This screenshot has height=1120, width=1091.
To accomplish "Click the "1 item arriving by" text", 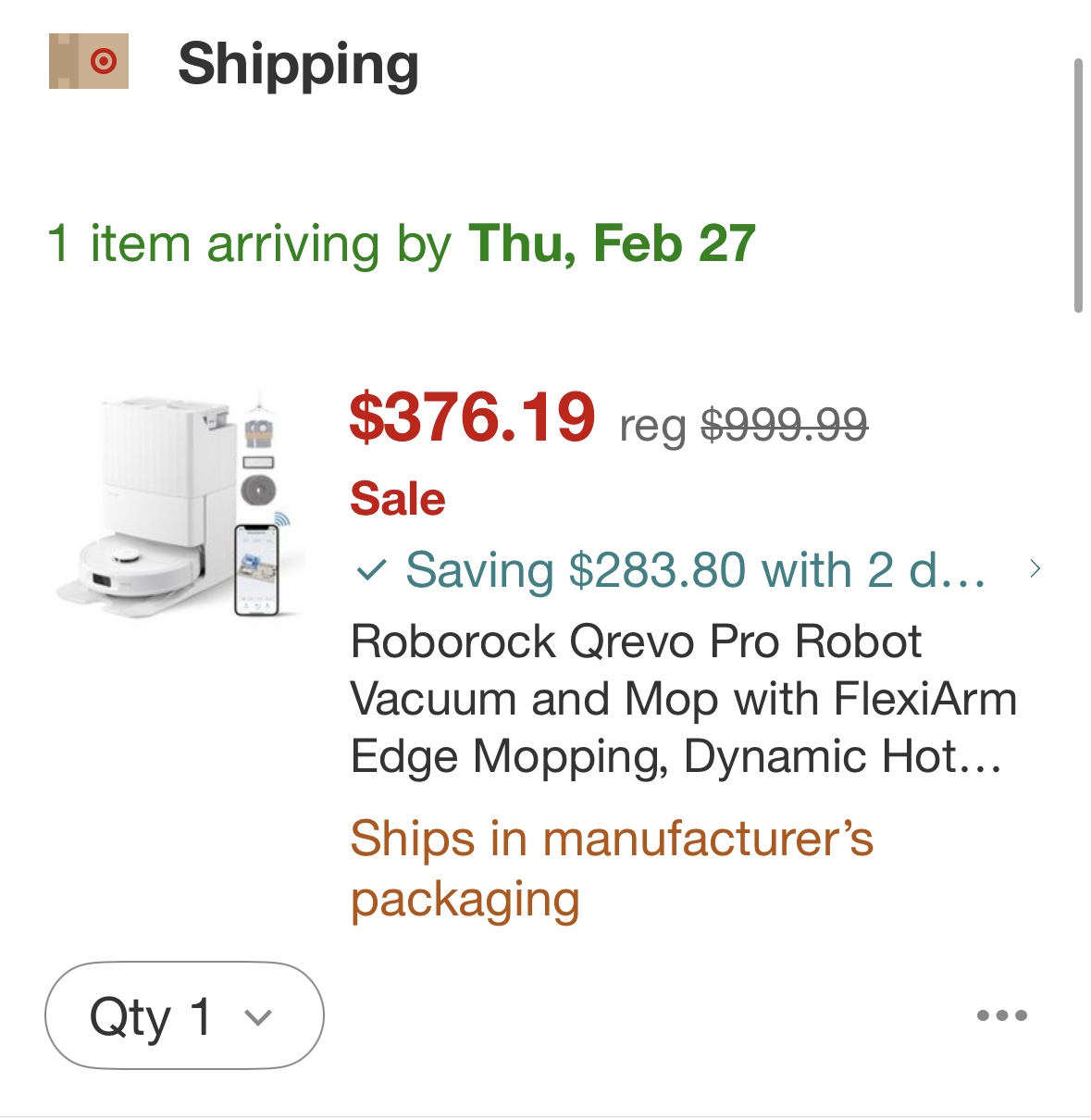I will point(250,244).
